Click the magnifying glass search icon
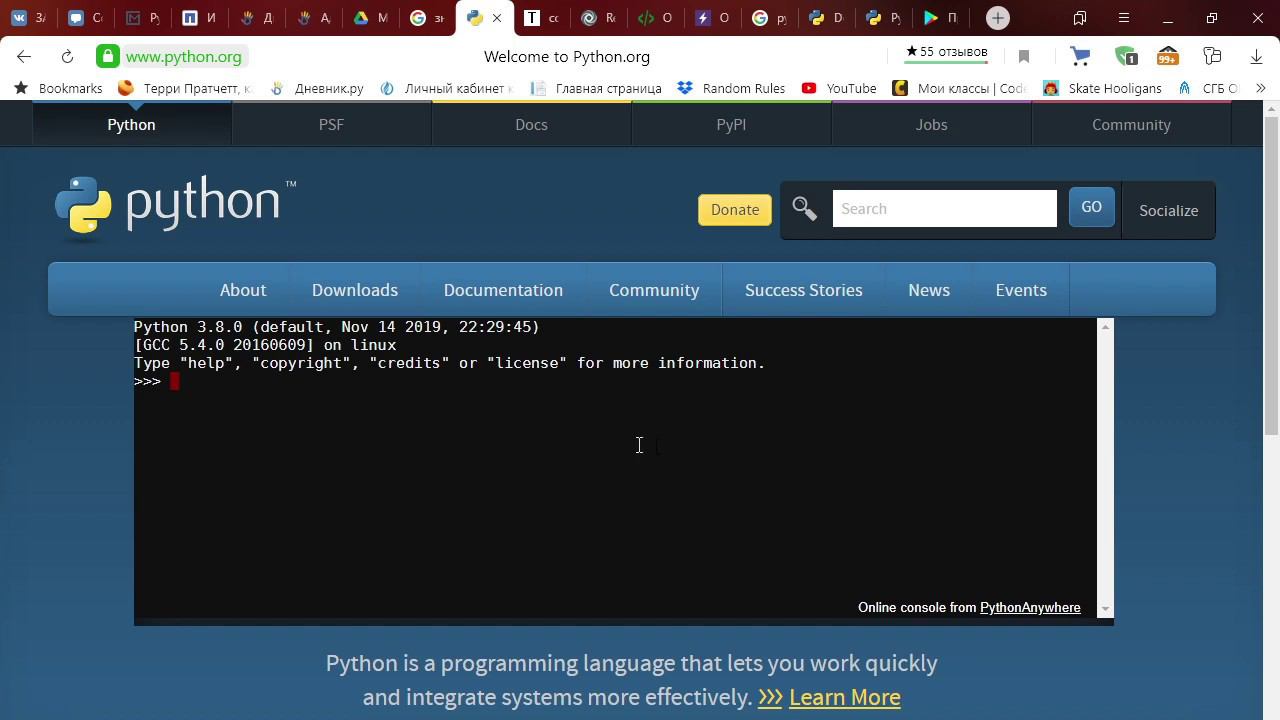 [x=805, y=209]
